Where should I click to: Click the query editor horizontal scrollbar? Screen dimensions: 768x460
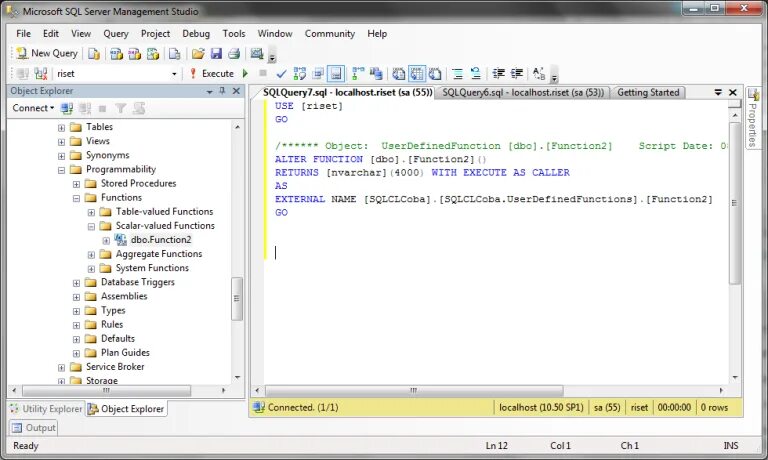coord(414,390)
